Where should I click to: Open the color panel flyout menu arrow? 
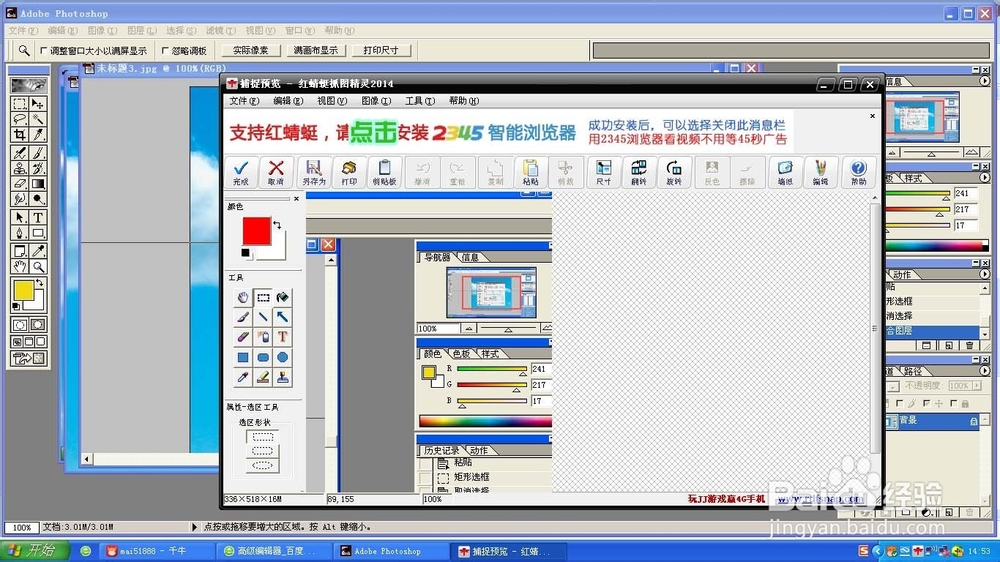click(985, 178)
